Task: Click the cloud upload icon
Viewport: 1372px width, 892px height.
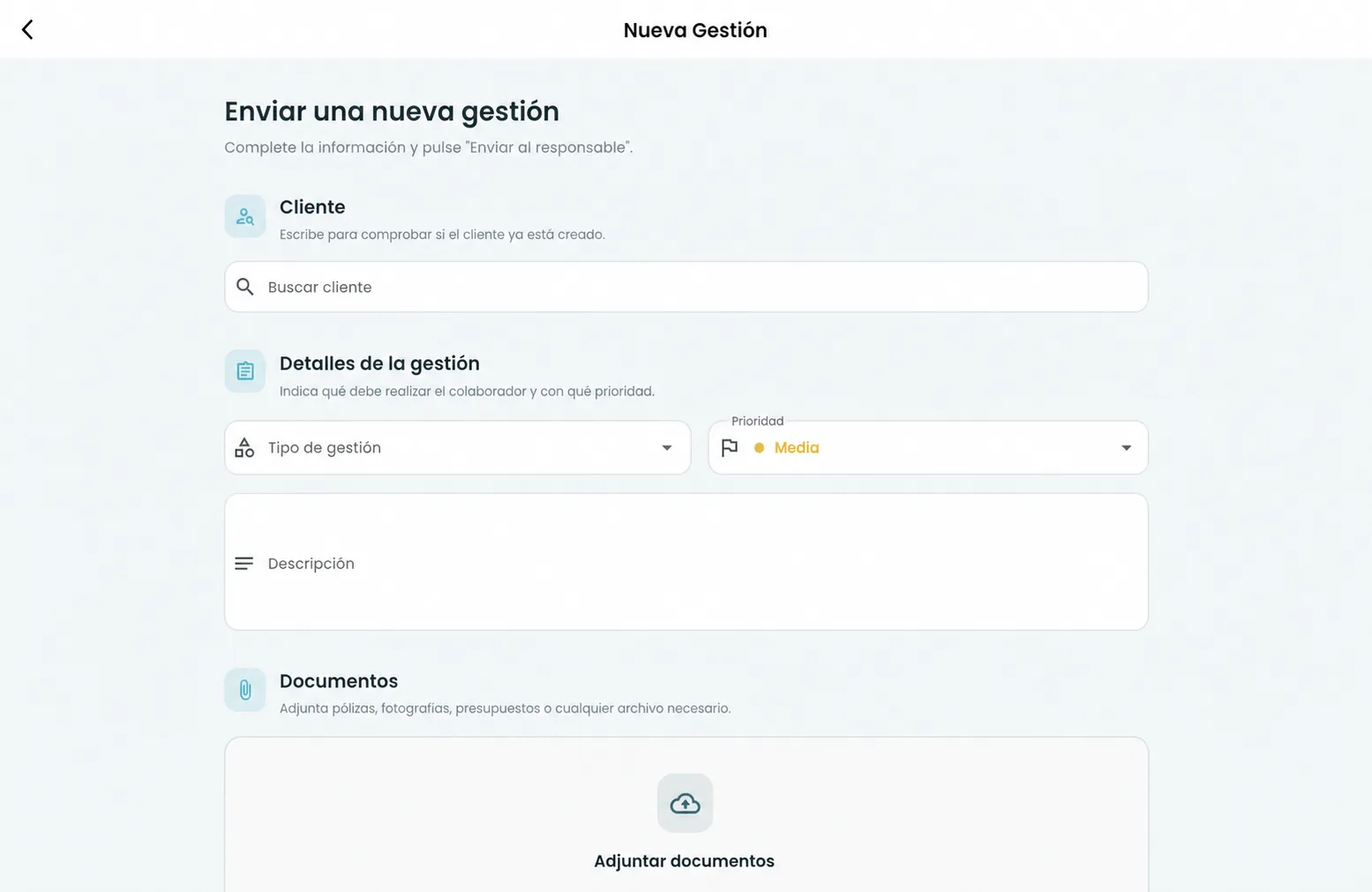Action: tap(685, 803)
